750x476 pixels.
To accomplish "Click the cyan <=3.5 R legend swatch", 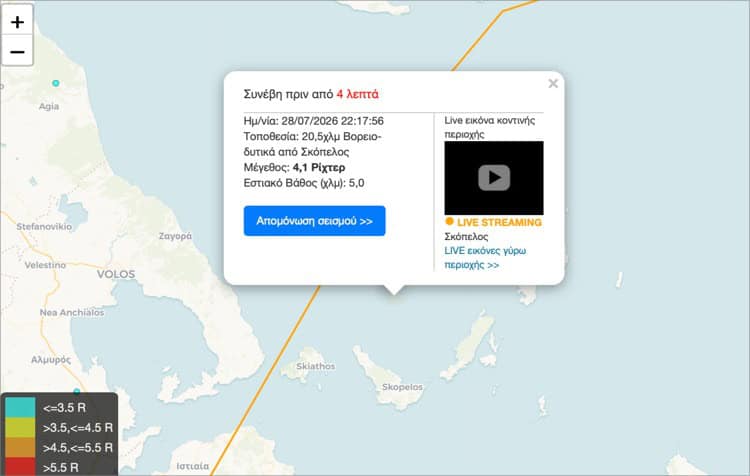I will [x=20, y=407].
